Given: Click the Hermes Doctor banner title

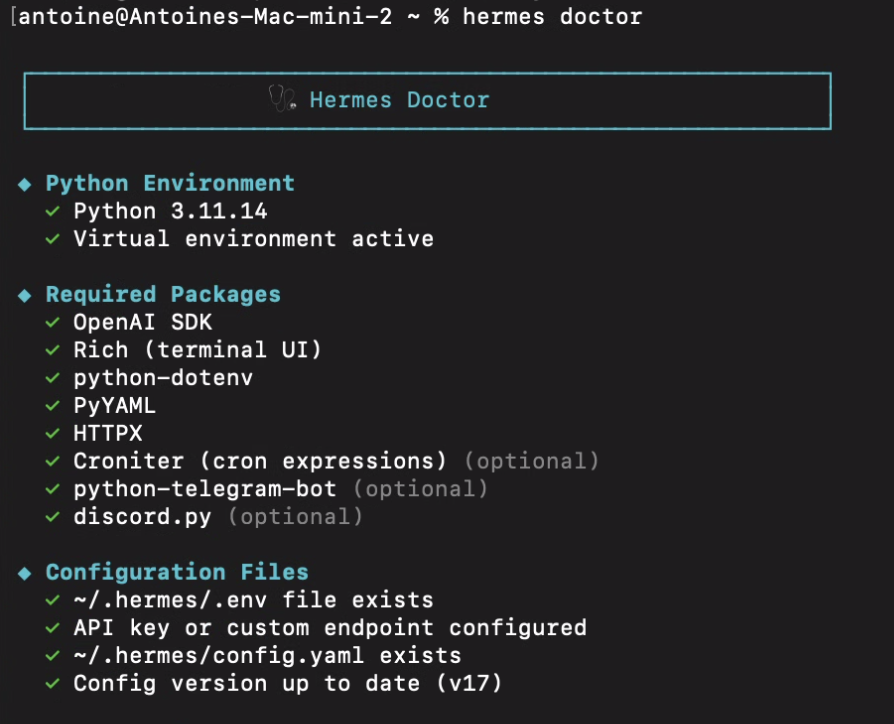Looking at the screenshot, I should (x=399, y=100).
